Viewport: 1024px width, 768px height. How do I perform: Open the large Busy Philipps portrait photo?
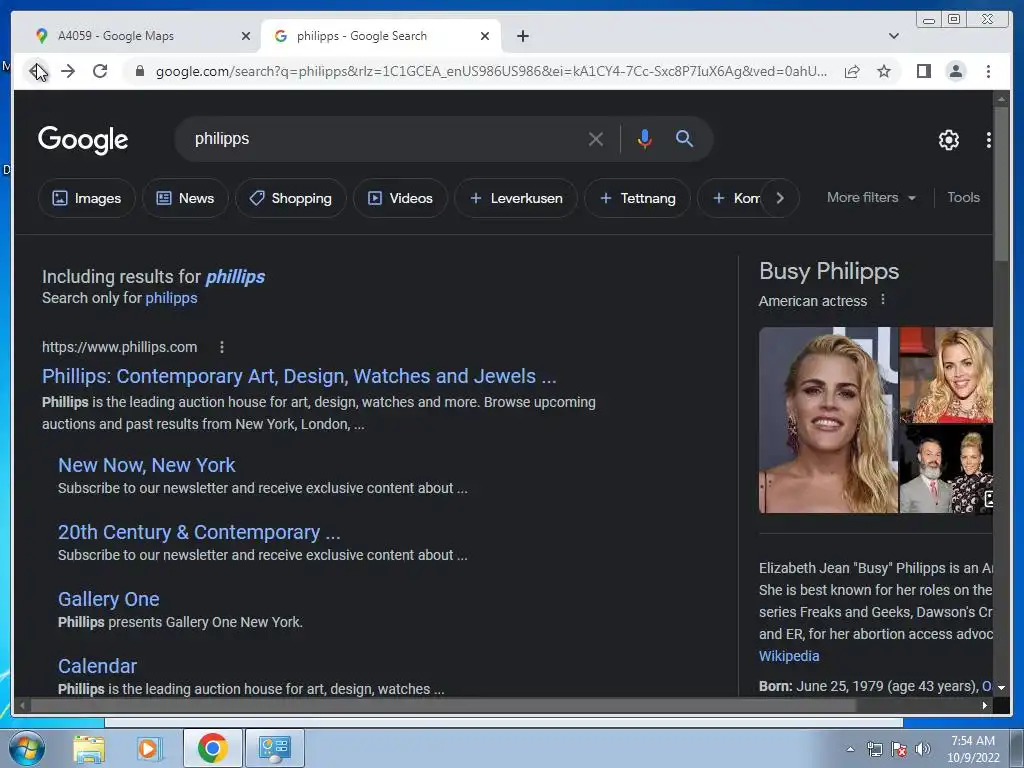tap(828, 420)
